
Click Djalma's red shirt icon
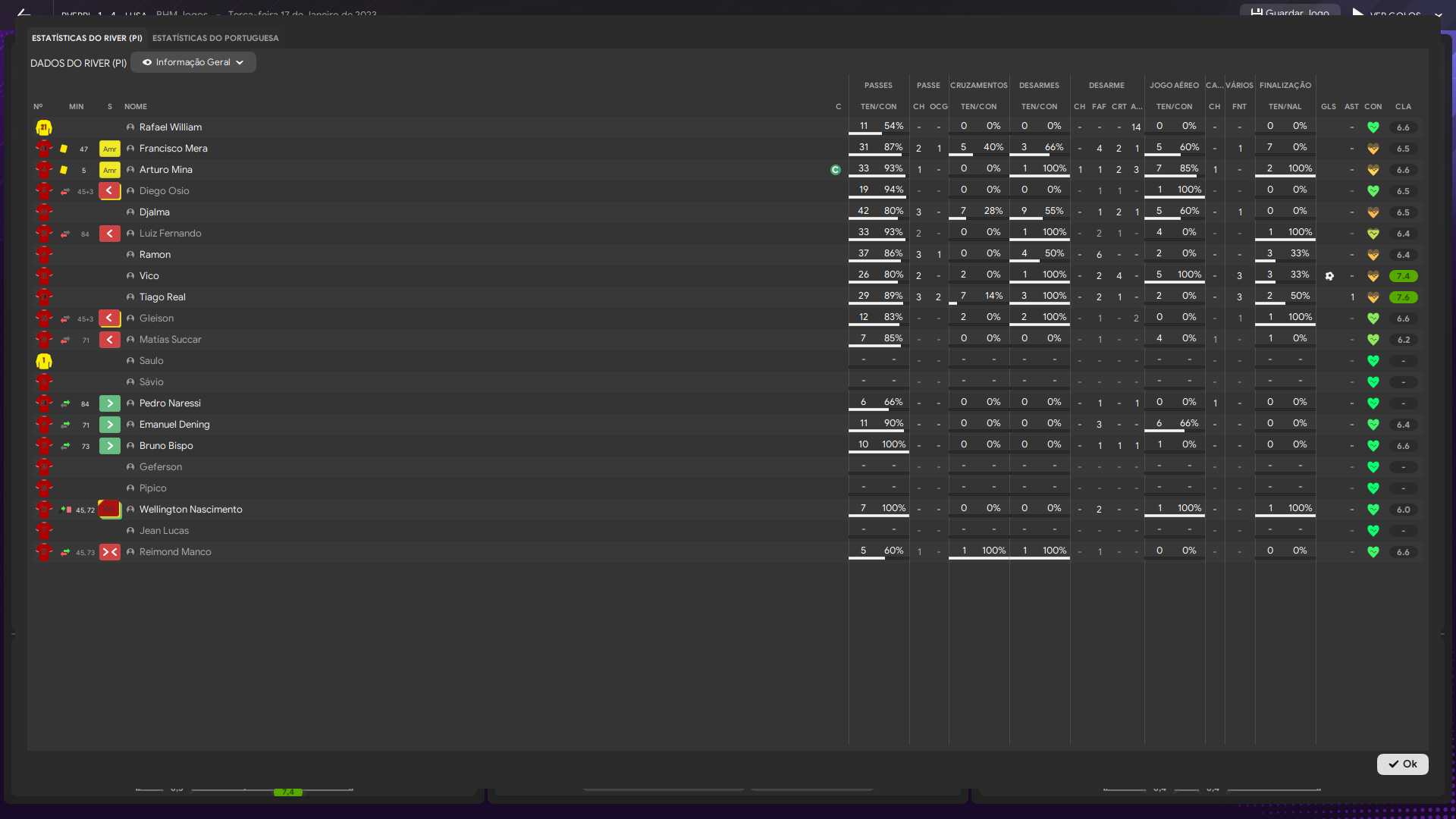(44, 212)
